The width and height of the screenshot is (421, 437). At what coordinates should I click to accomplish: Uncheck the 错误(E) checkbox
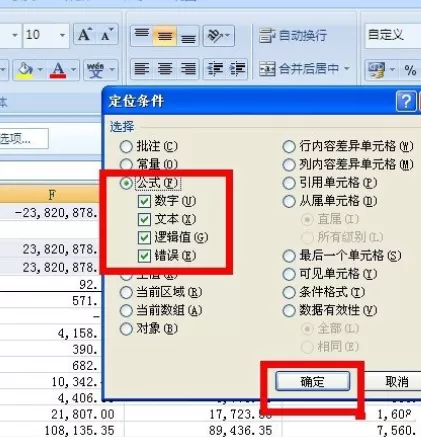144,256
